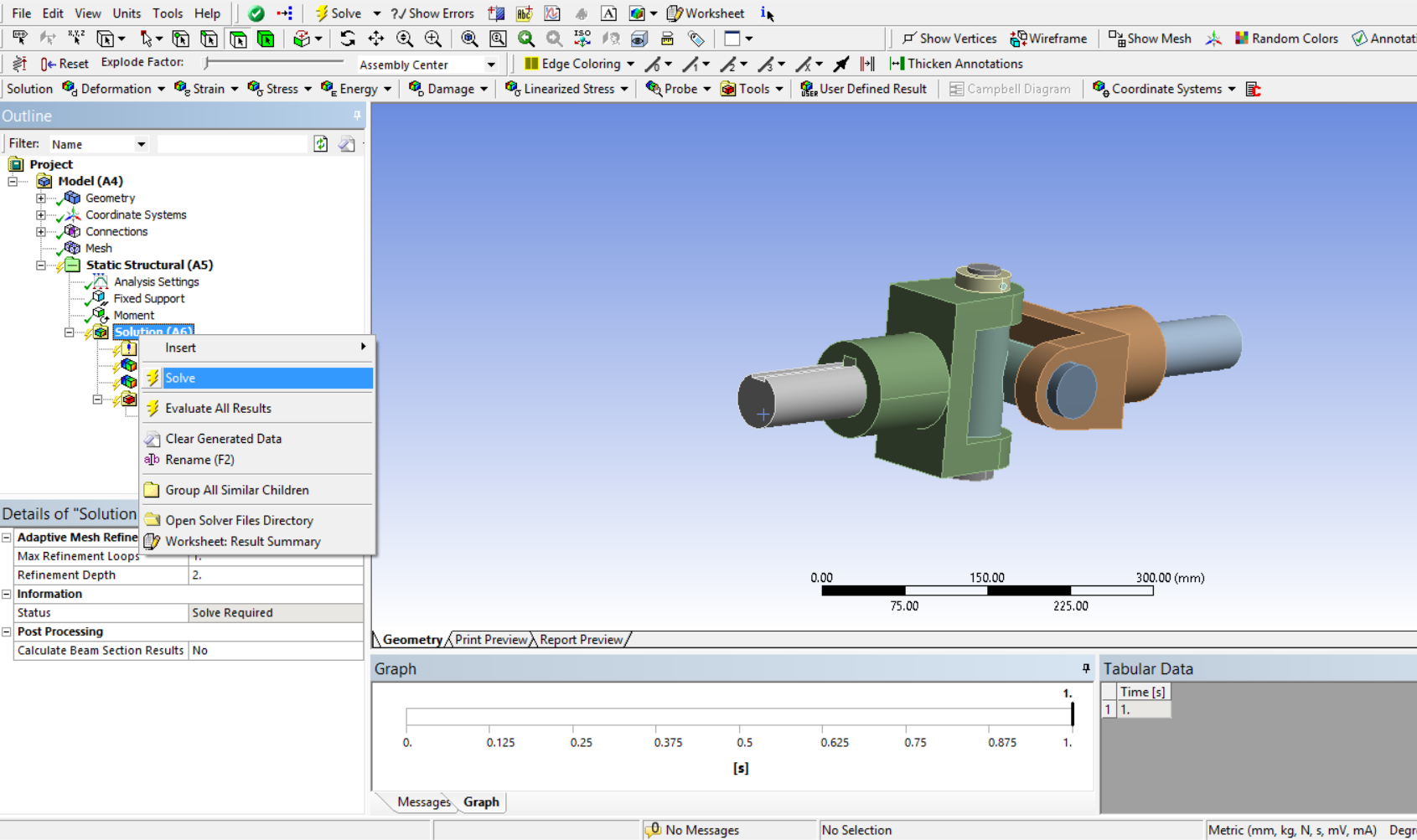The height and width of the screenshot is (840, 1417).
Task: Click the Rotate view icon
Action: point(348,39)
